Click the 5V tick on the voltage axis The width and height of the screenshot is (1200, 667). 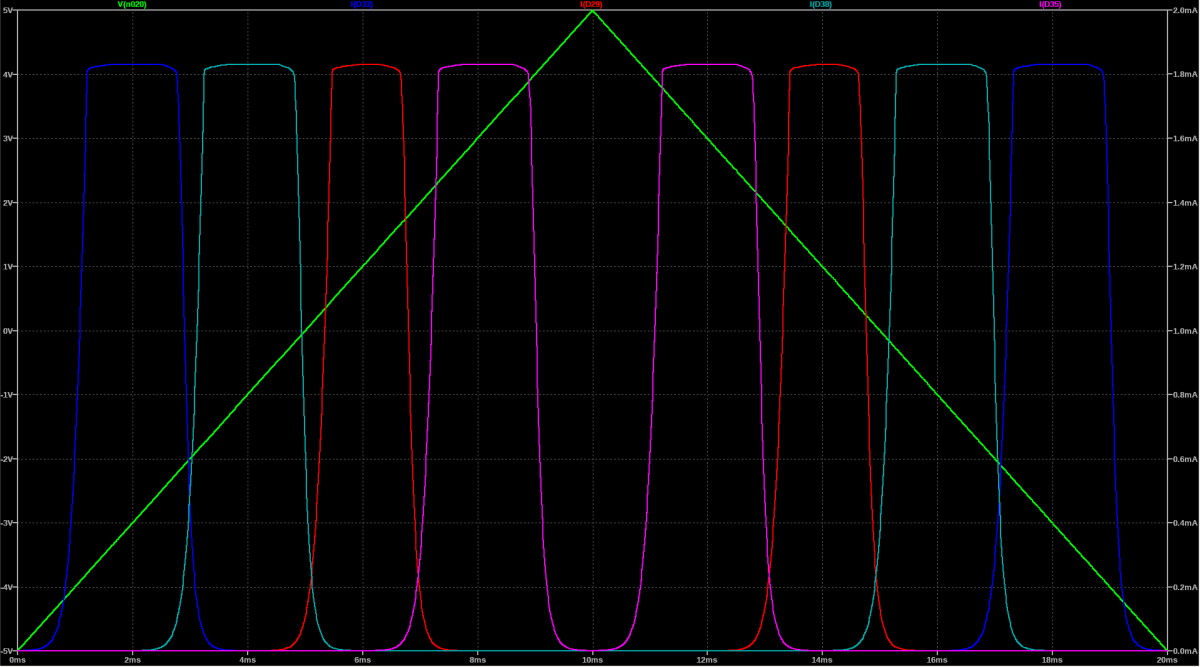point(7,10)
